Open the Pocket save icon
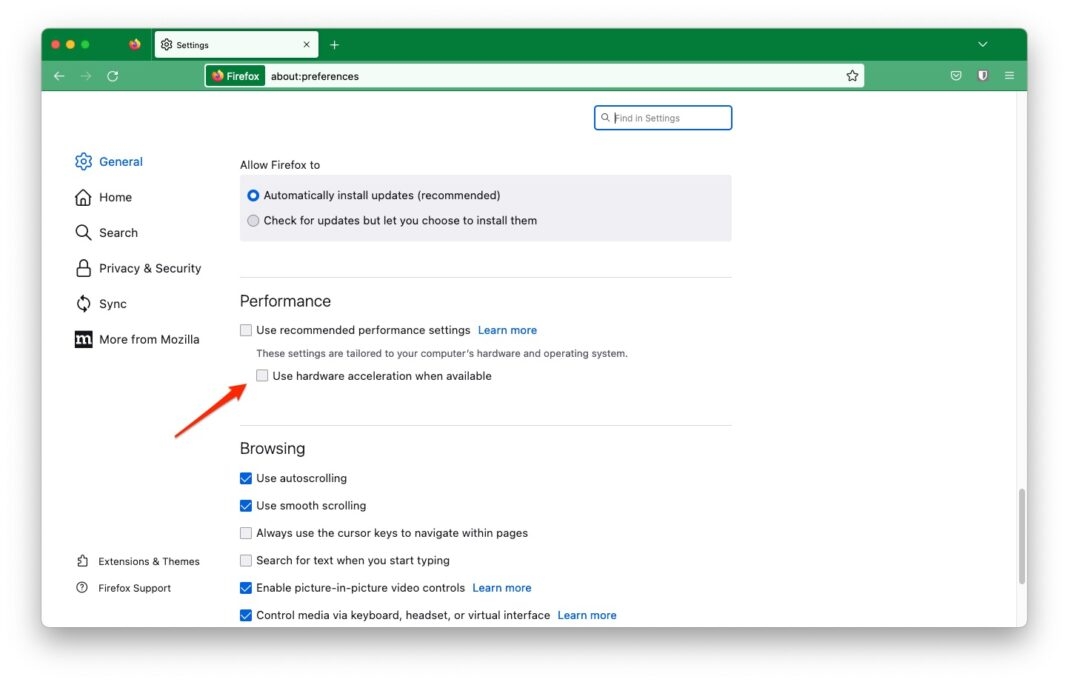Viewport: 1068px width, 682px height. click(956, 76)
